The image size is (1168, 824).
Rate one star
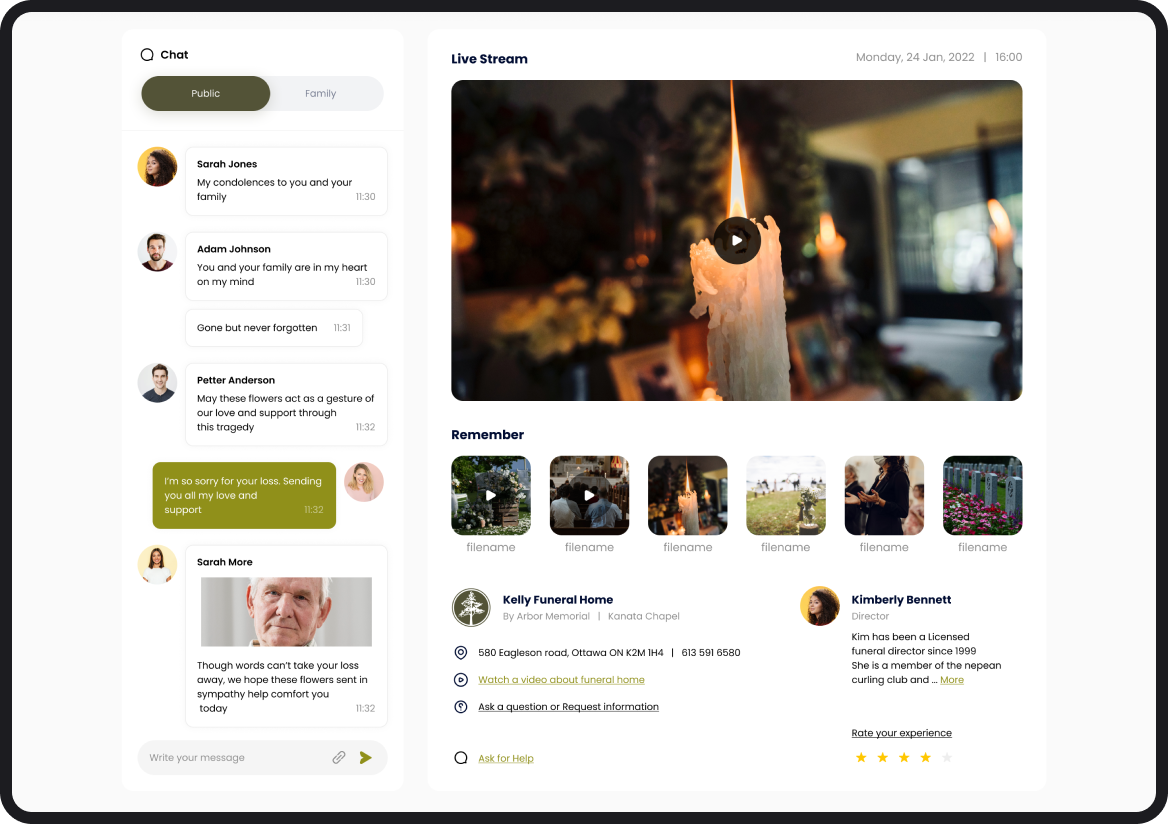pos(861,758)
